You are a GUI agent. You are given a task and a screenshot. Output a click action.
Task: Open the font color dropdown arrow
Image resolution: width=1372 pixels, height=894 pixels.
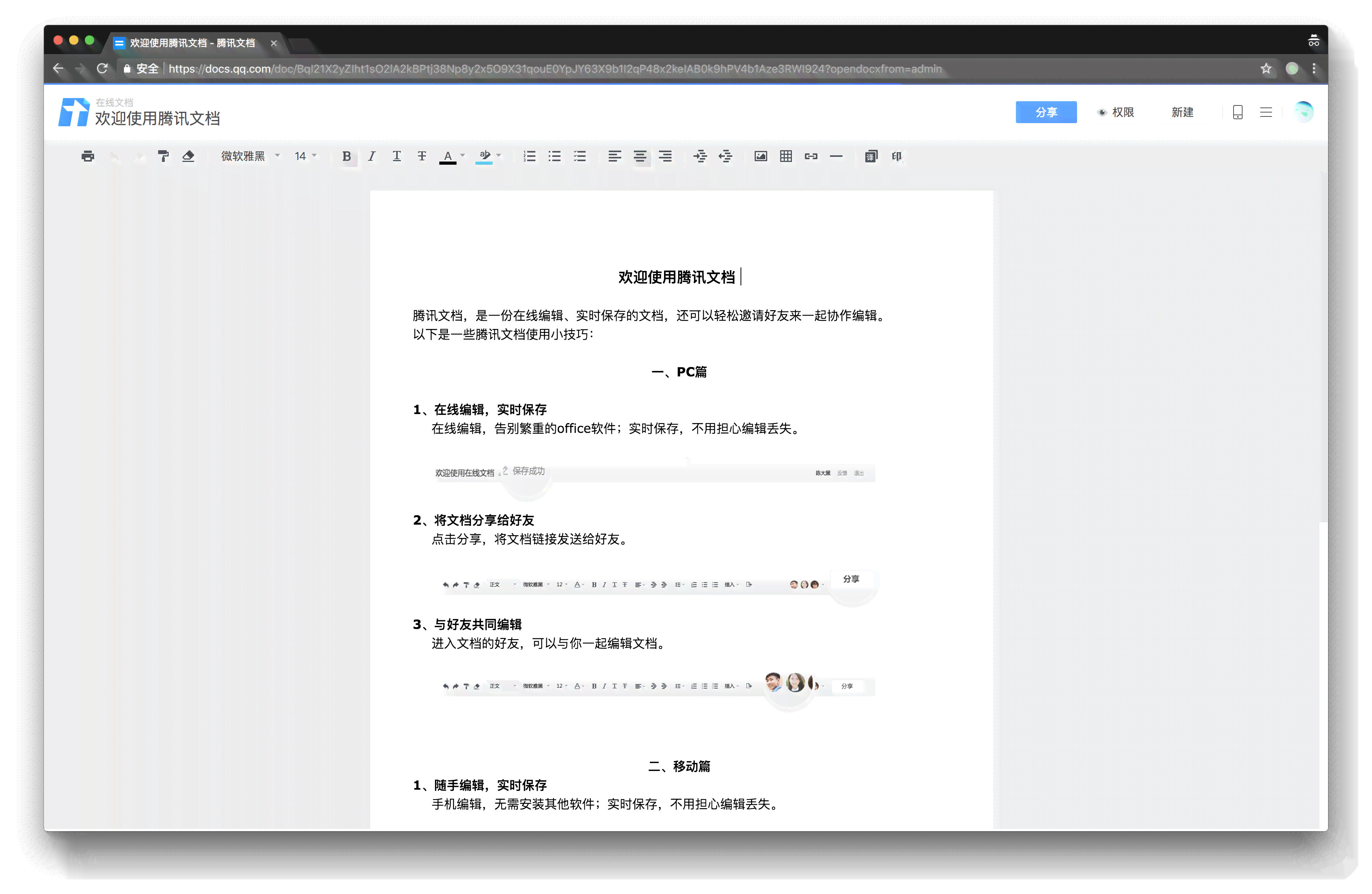462,156
